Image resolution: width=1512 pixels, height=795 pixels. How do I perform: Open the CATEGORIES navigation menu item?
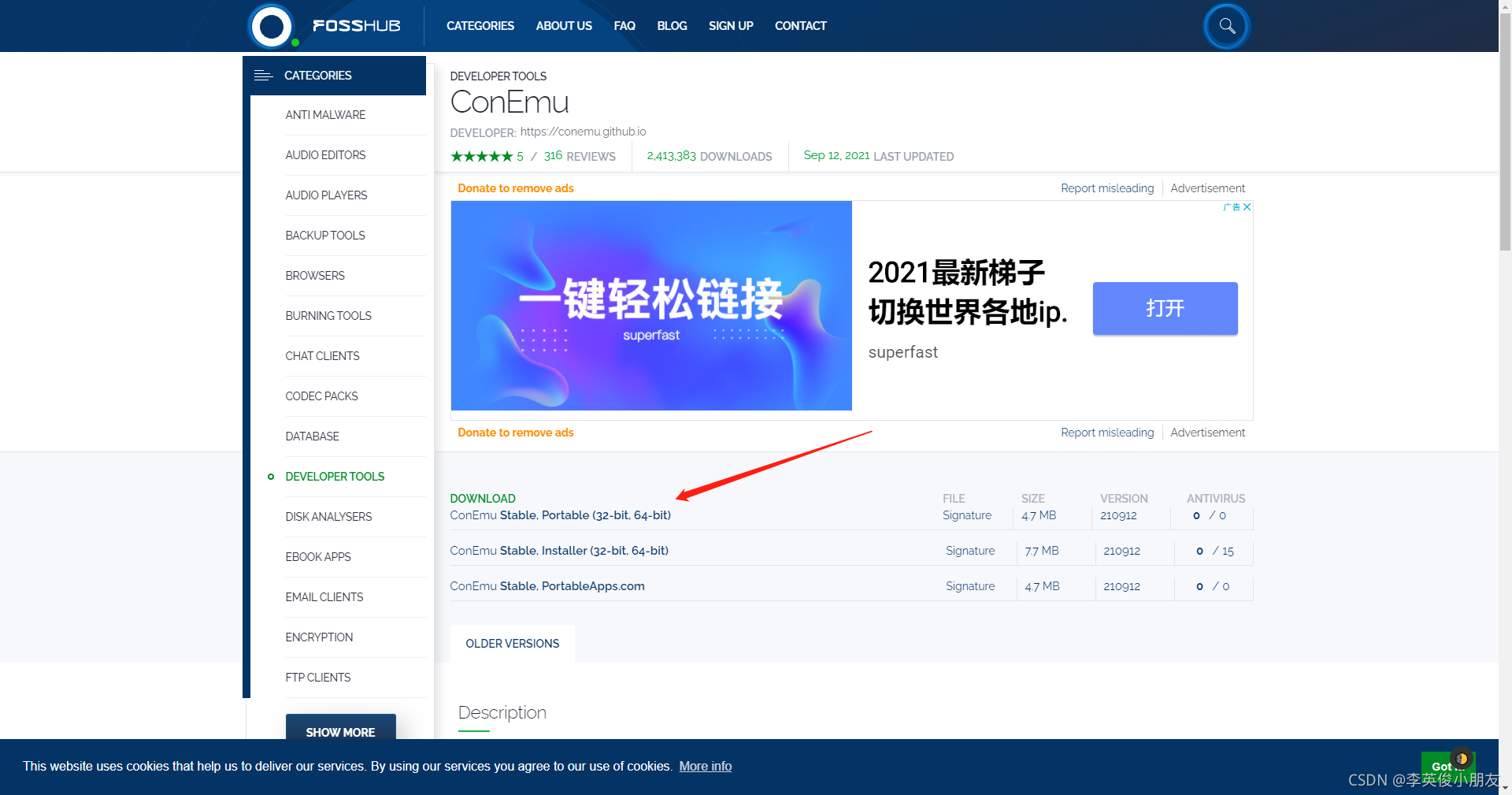[480, 26]
